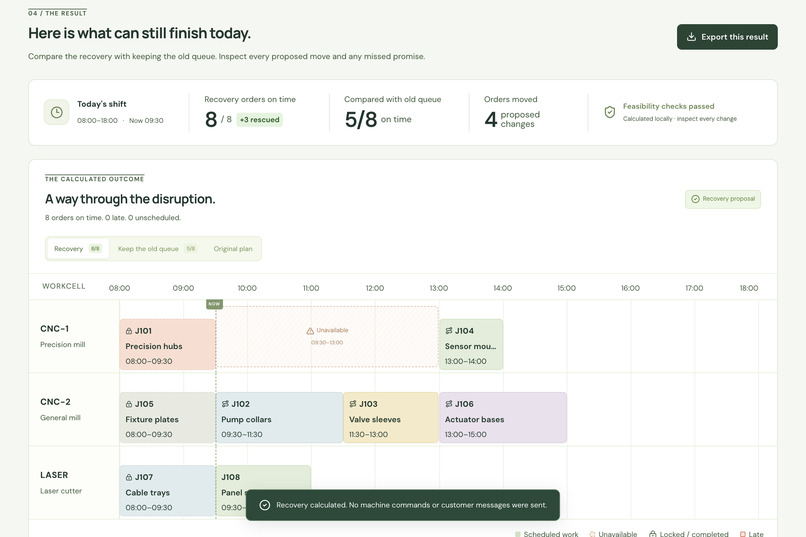Click the 04 / THE RESULT section label
This screenshot has width=806, height=537.
point(57,13)
